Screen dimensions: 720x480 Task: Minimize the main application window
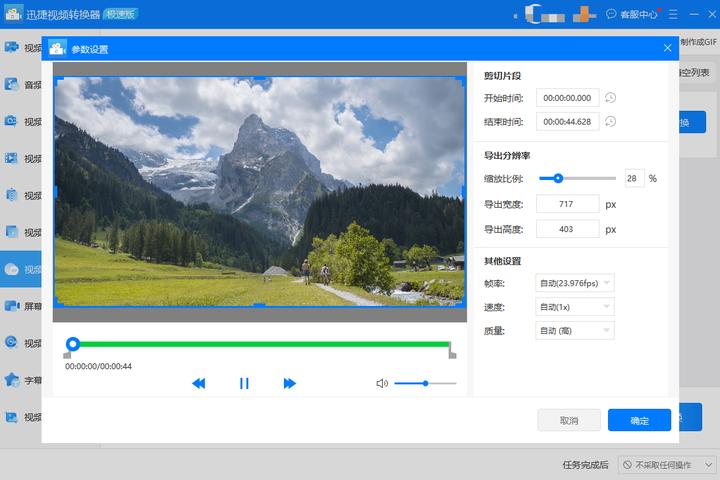[x=694, y=14]
